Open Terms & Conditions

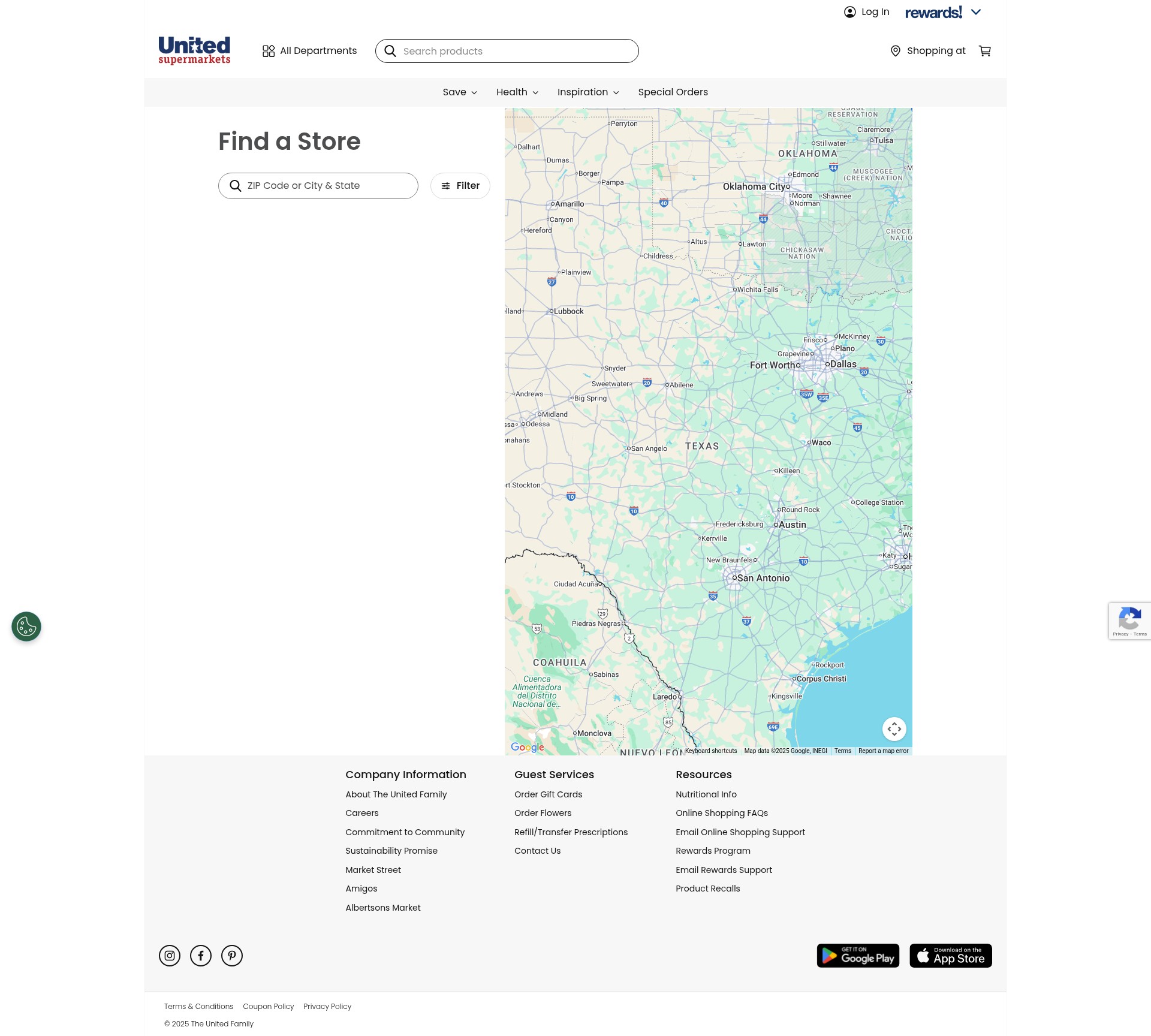click(x=198, y=1007)
